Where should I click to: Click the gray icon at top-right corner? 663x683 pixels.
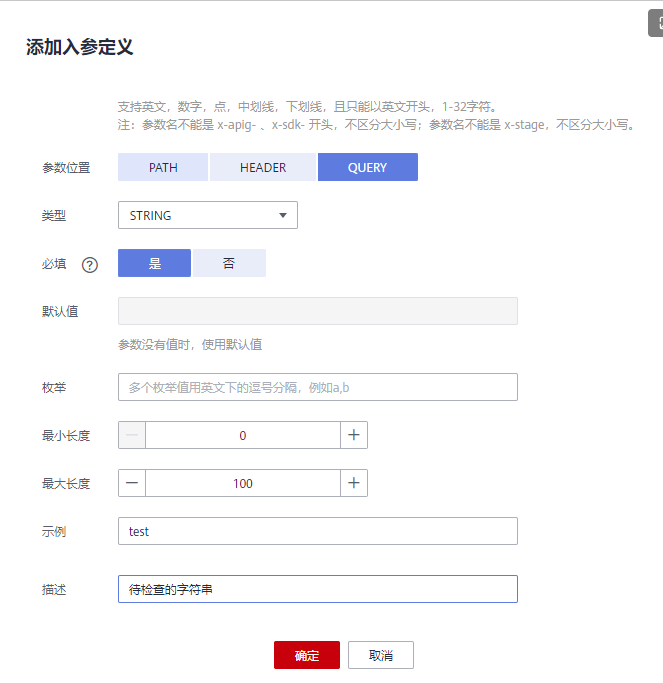pyautogui.click(x=656, y=23)
